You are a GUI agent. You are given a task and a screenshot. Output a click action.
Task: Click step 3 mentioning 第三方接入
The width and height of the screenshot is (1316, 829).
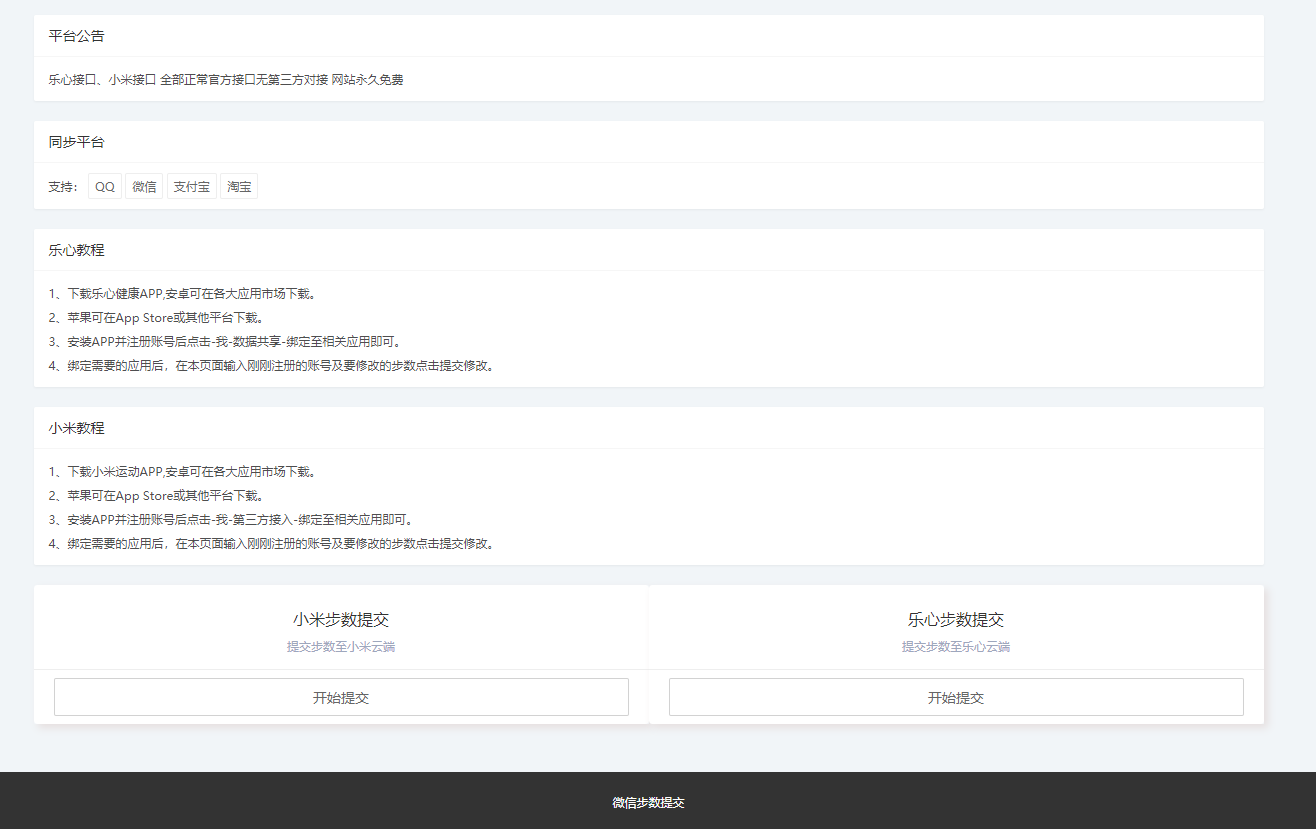pos(232,520)
